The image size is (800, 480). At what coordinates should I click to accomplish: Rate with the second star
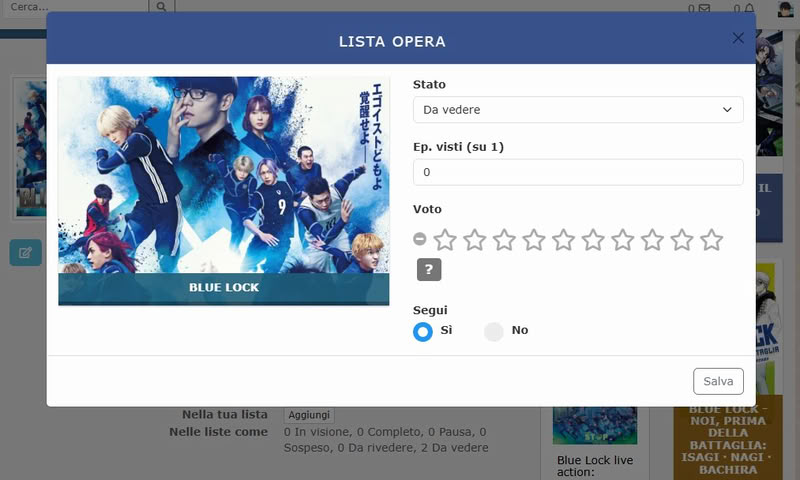click(x=474, y=240)
